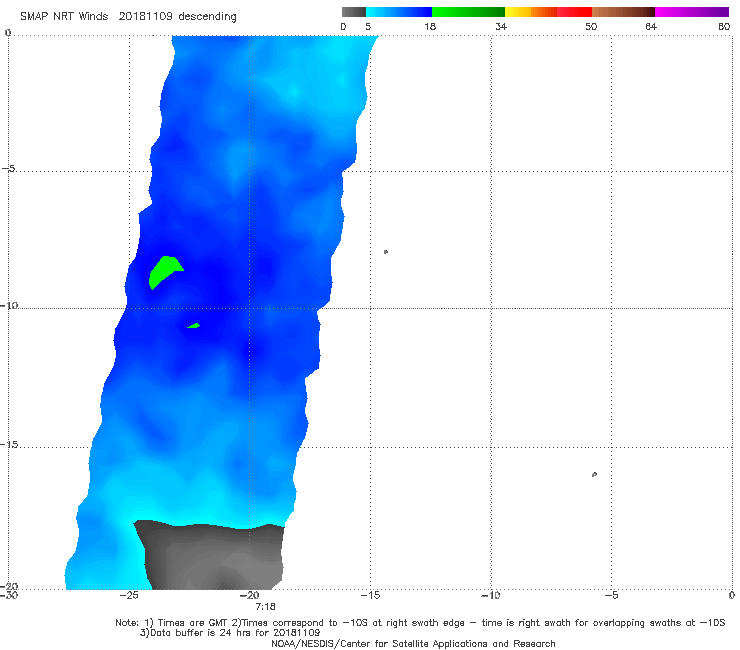Screen dimensions: 740x650
Task: Click the longitude axis label '-20'
Action: point(250,595)
